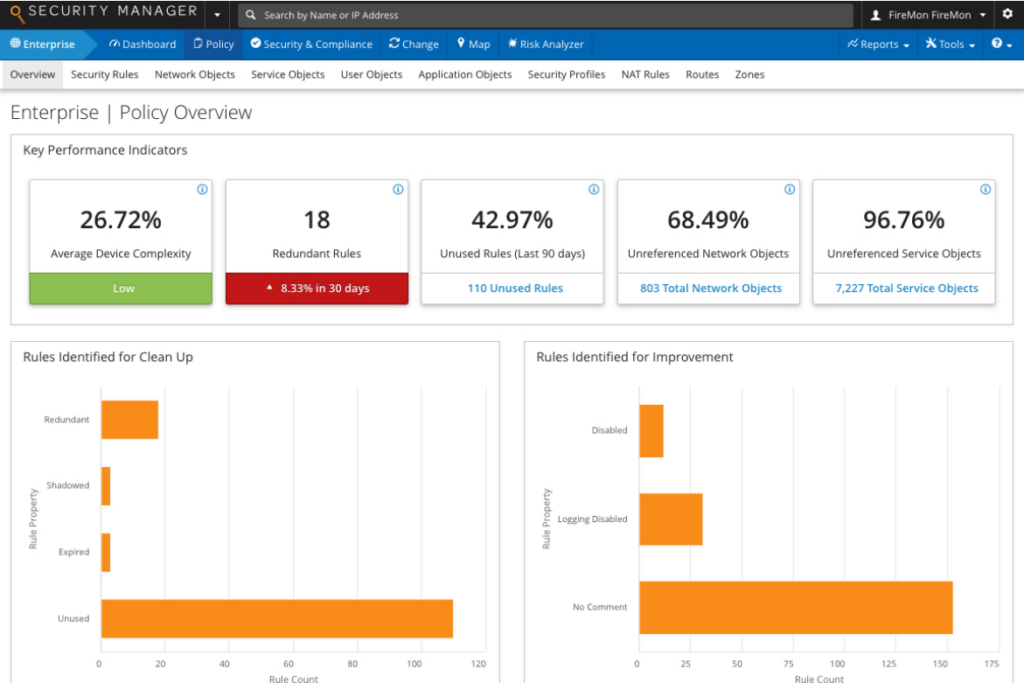Open the NAT Rules tab
The height and width of the screenshot is (683, 1024).
point(645,74)
